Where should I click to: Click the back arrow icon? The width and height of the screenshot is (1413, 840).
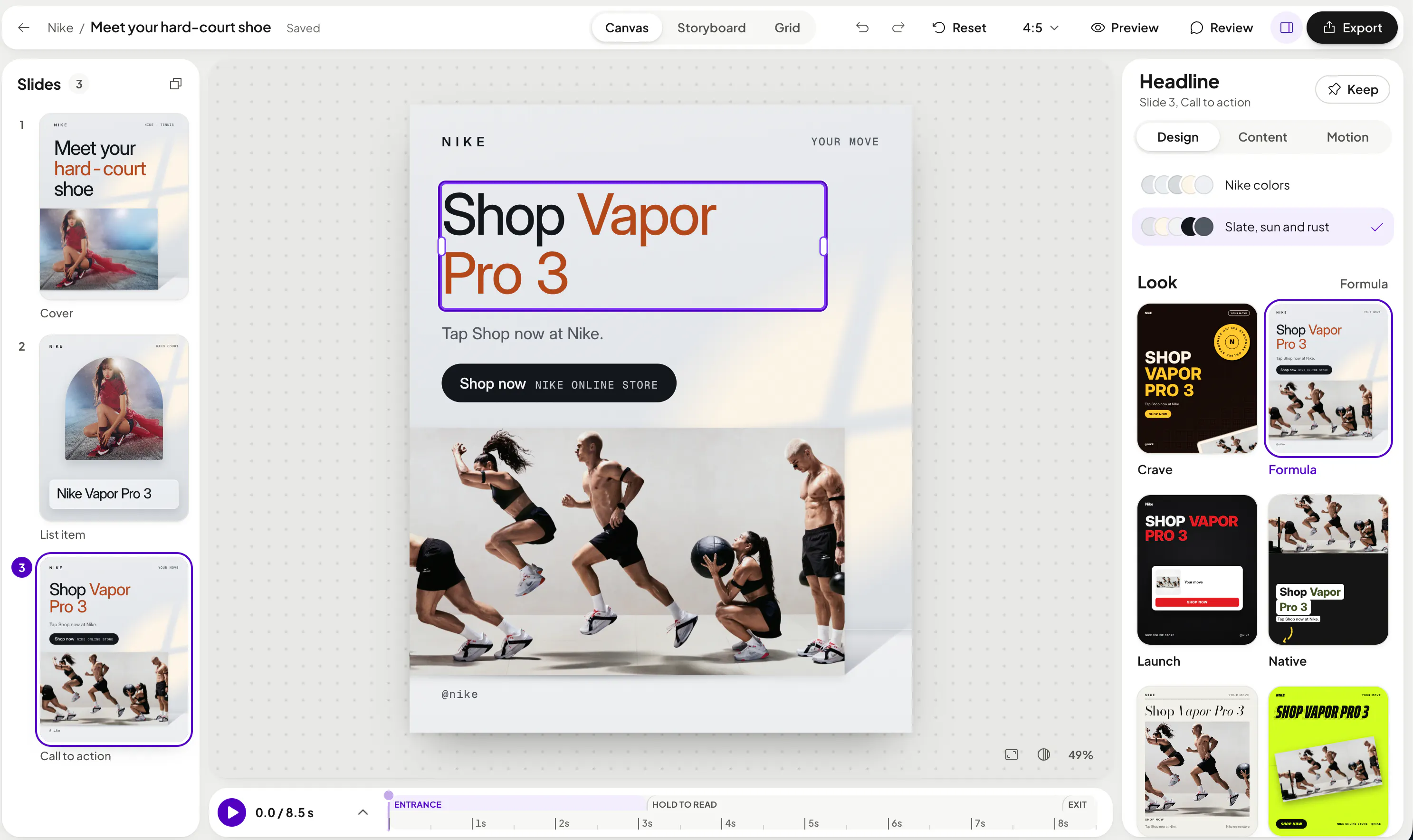pyautogui.click(x=23, y=28)
